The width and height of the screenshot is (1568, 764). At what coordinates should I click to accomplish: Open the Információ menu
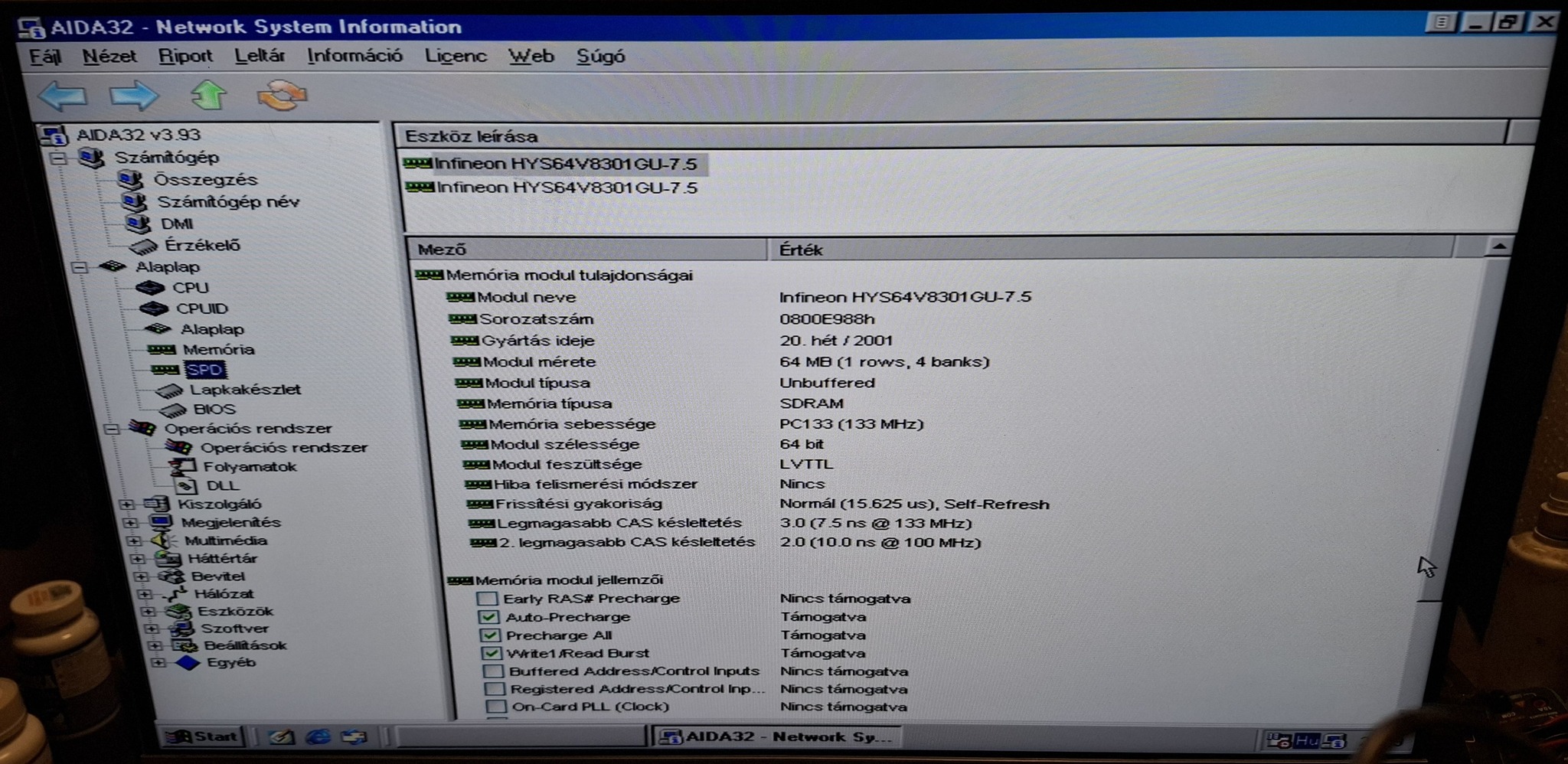(354, 56)
